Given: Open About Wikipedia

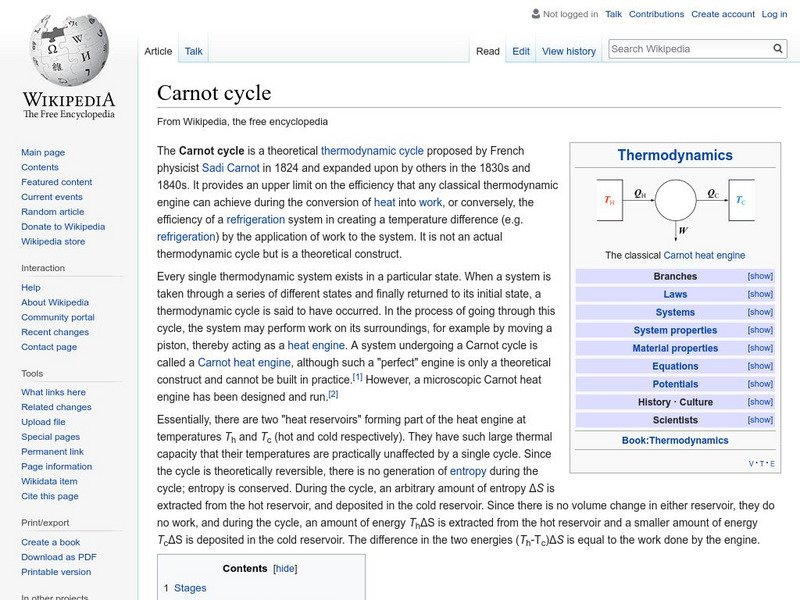Looking at the screenshot, I should (55, 302).
